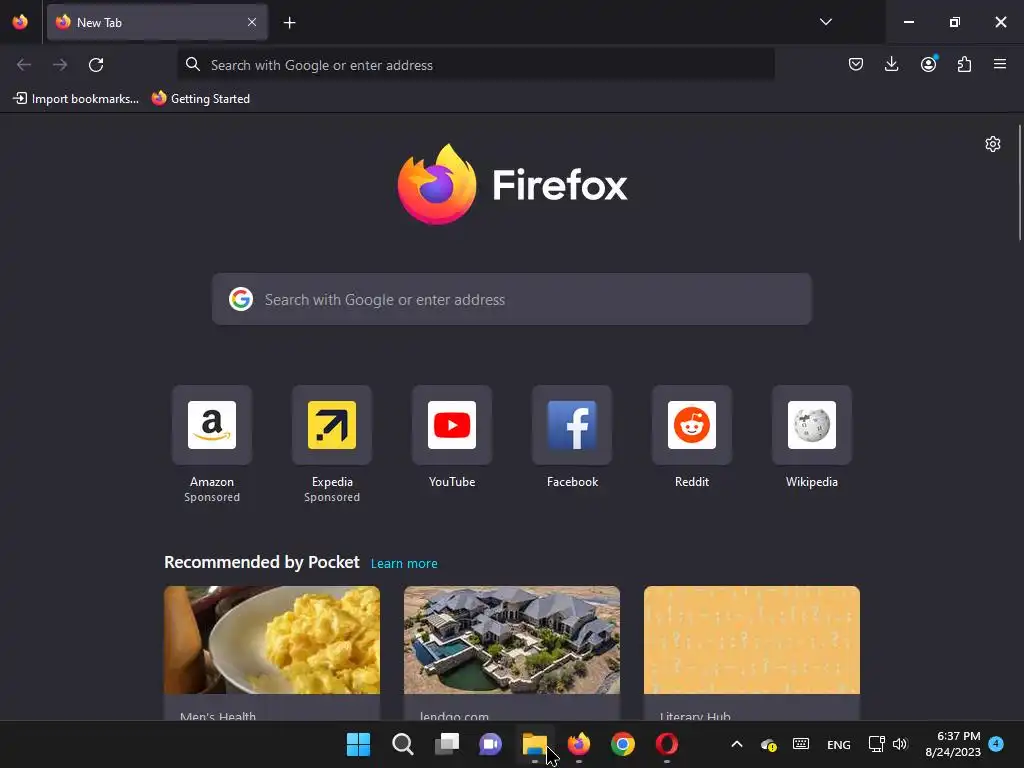Viewport: 1024px width, 768px height.
Task: Click the central Google search box
Action: 511,299
